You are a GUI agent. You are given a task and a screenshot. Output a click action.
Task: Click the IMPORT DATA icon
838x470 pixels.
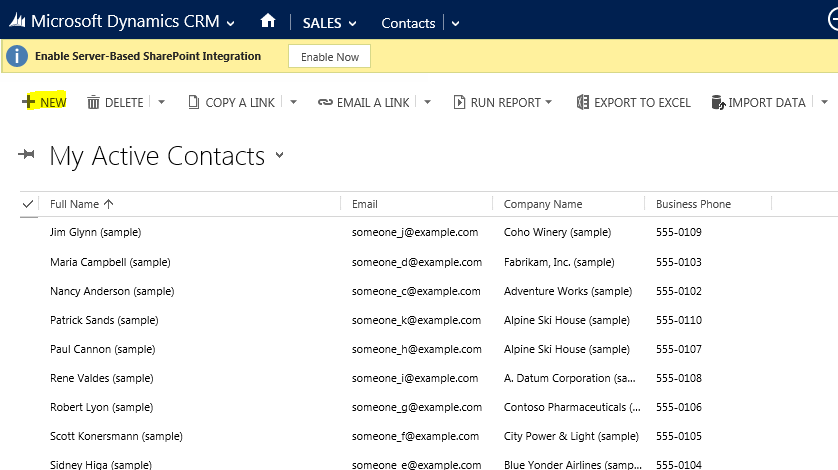(718, 102)
